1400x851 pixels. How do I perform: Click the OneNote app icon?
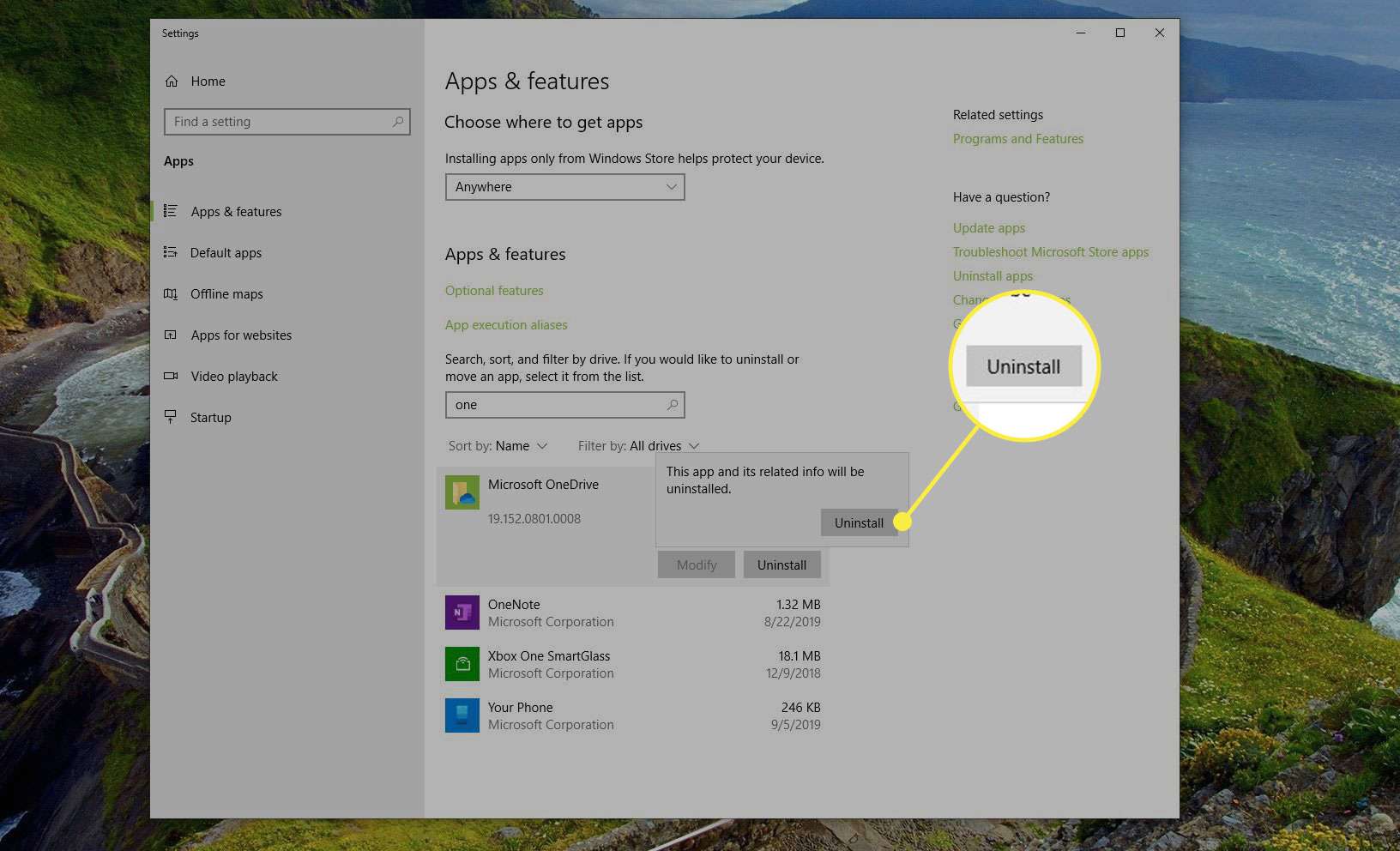[x=462, y=613]
